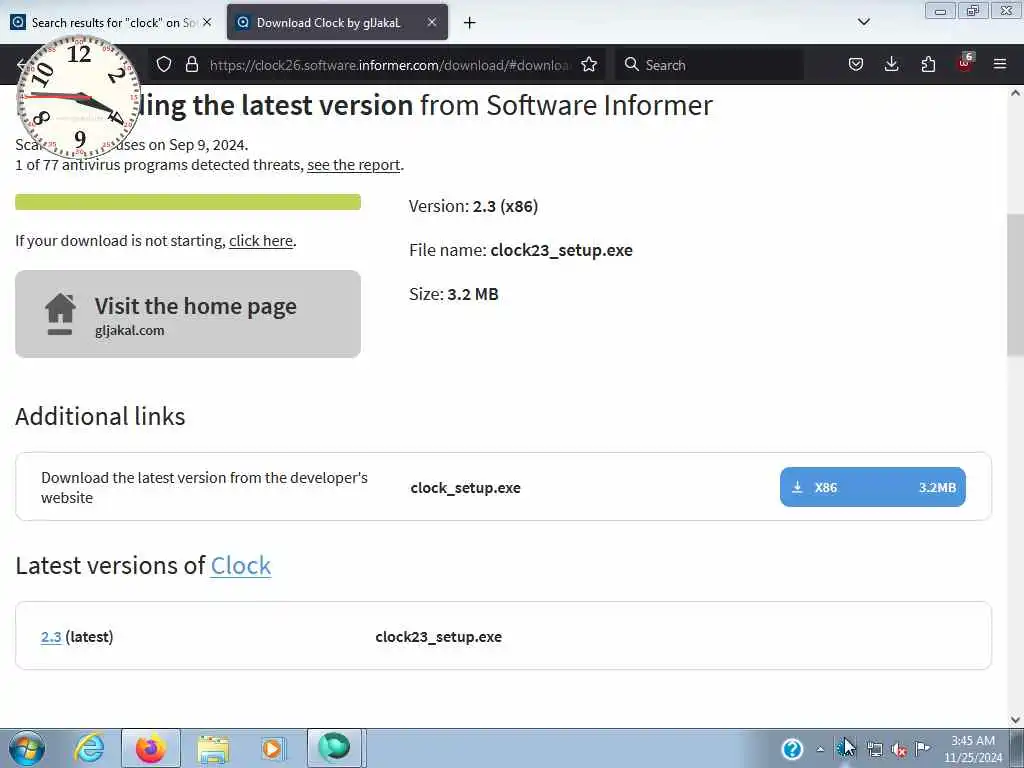Bookmark this page with the star icon

pos(589,65)
